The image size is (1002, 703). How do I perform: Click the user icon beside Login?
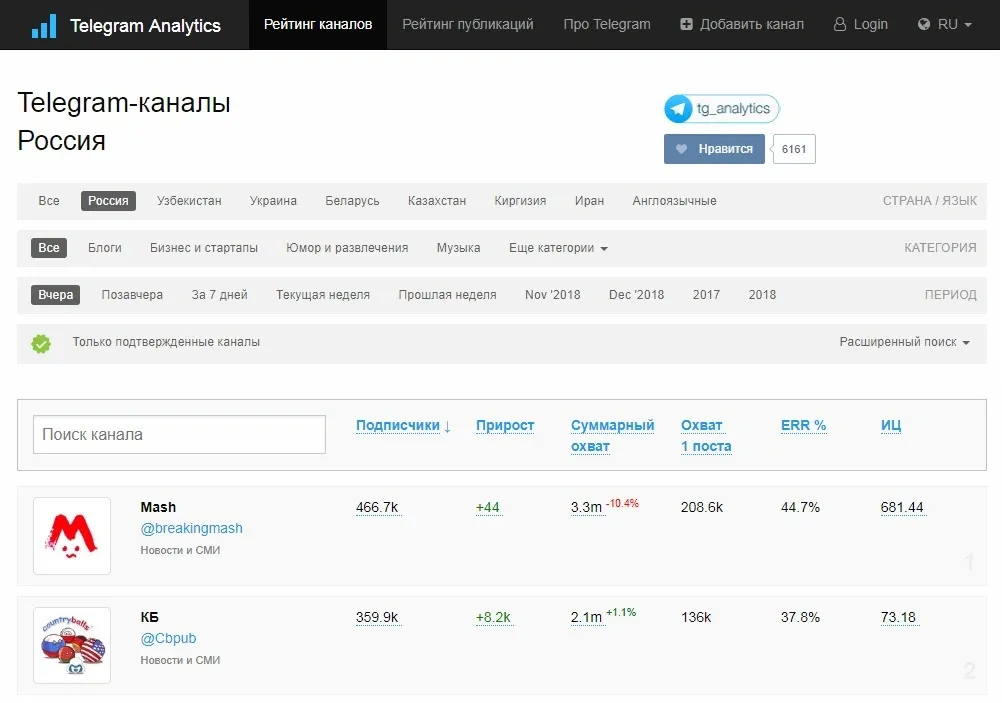pyautogui.click(x=840, y=24)
